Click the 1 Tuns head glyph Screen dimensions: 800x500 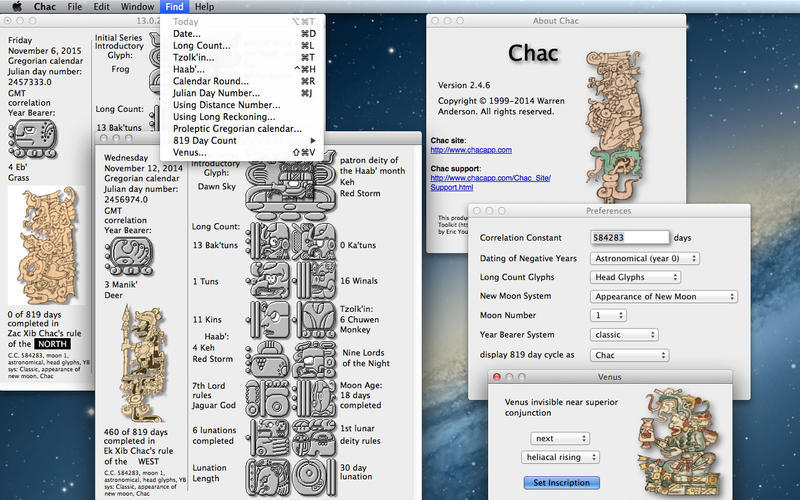click(268, 280)
